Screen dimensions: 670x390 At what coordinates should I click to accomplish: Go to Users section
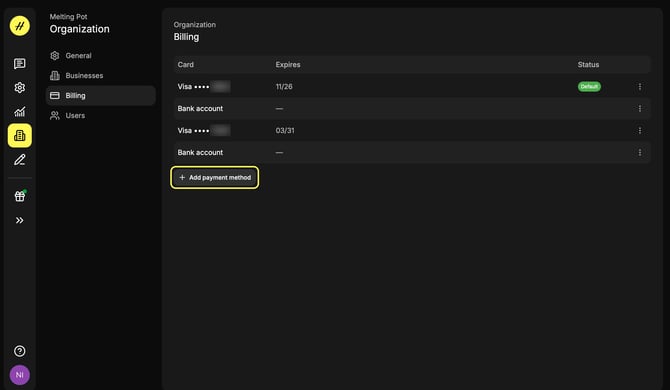[x=100, y=115]
